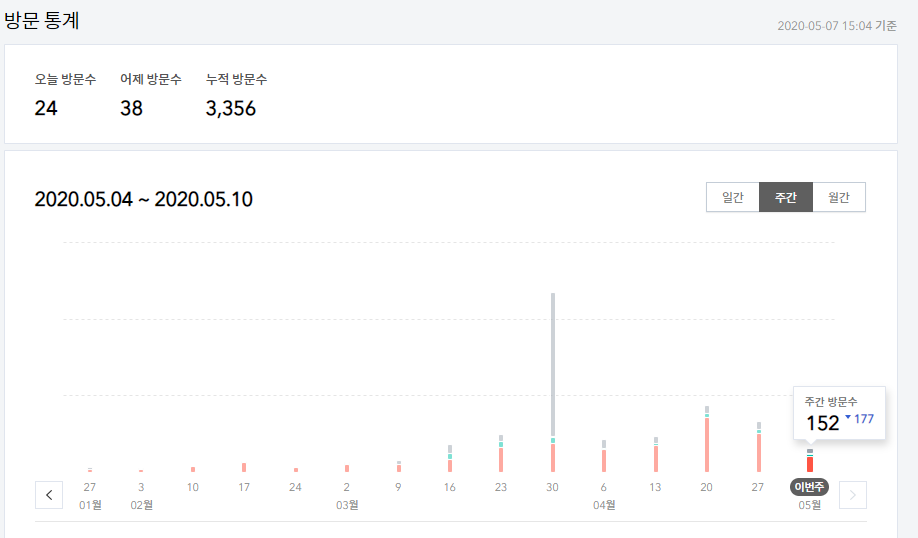Click the 어제 방문수 count 38

pyautogui.click(x=131, y=108)
